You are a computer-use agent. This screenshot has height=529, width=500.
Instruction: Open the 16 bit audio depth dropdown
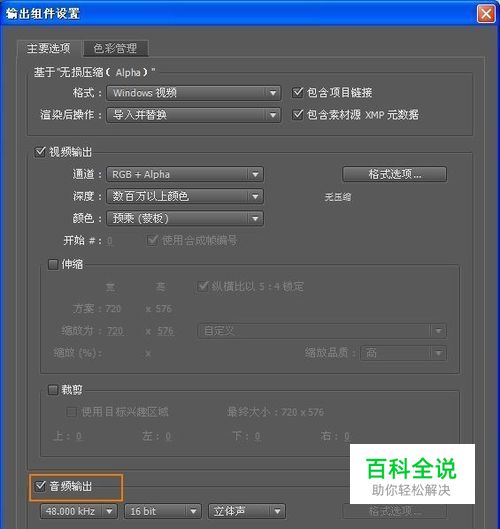pyautogui.click(x=163, y=511)
